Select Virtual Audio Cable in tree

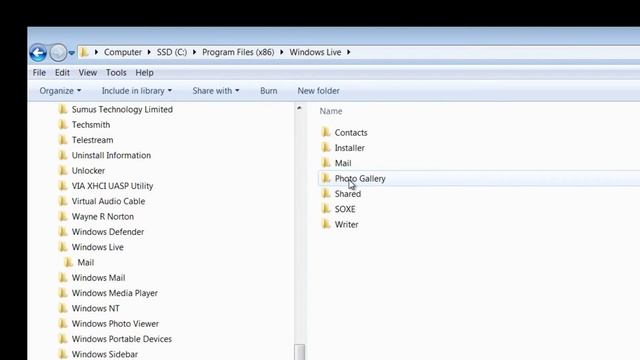pos(108,201)
